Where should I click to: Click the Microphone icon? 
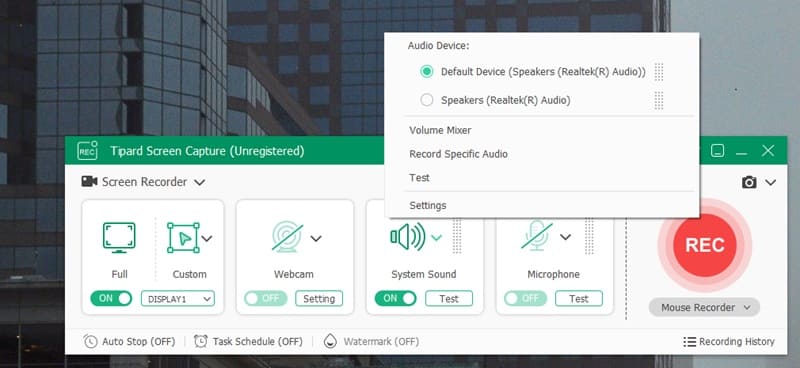click(x=537, y=235)
